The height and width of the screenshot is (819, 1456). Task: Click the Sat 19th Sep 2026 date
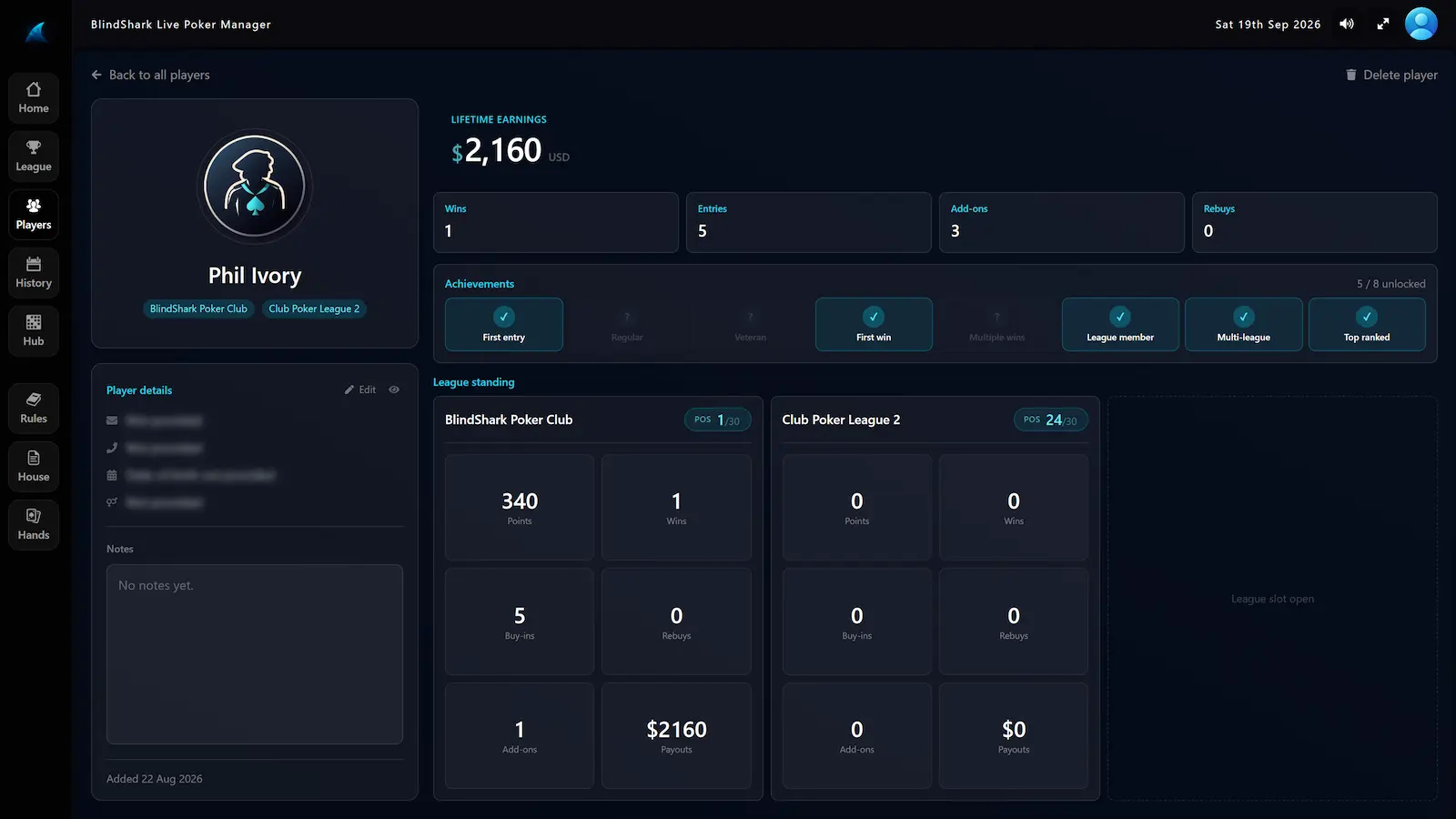coord(1268,25)
